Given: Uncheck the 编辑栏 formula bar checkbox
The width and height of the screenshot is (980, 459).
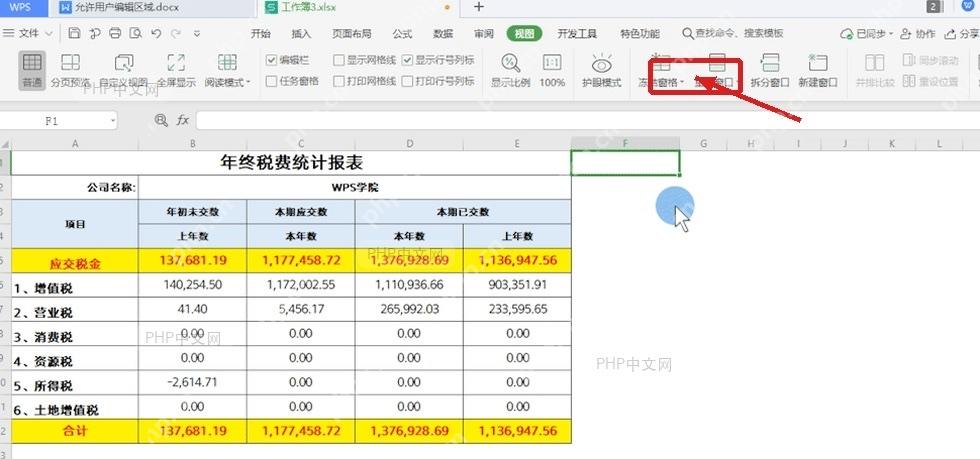Looking at the screenshot, I should coord(271,61).
